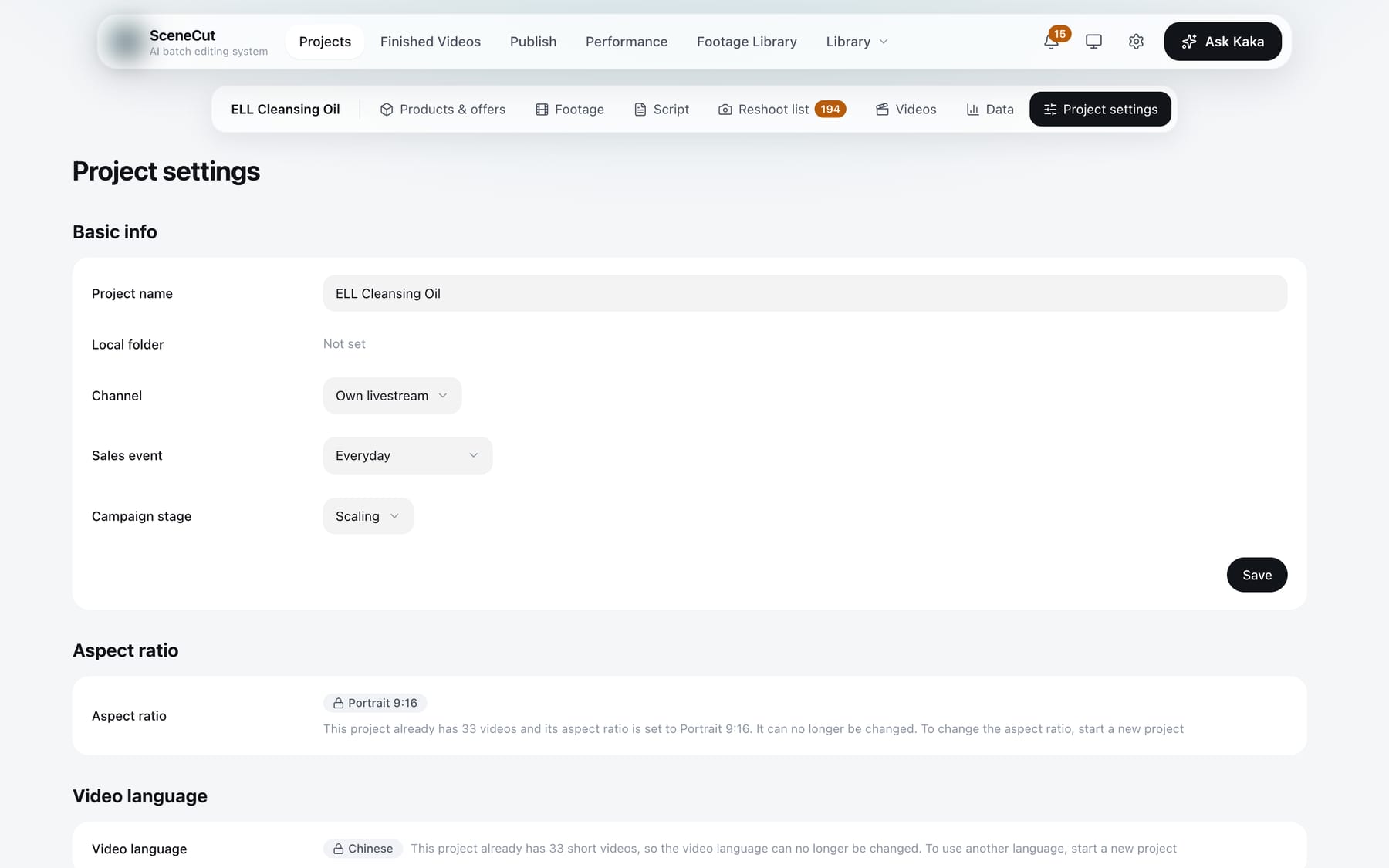The width and height of the screenshot is (1389, 868).
Task: Click the SceneCut logo avatar
Action: click(x=125, y=42)
